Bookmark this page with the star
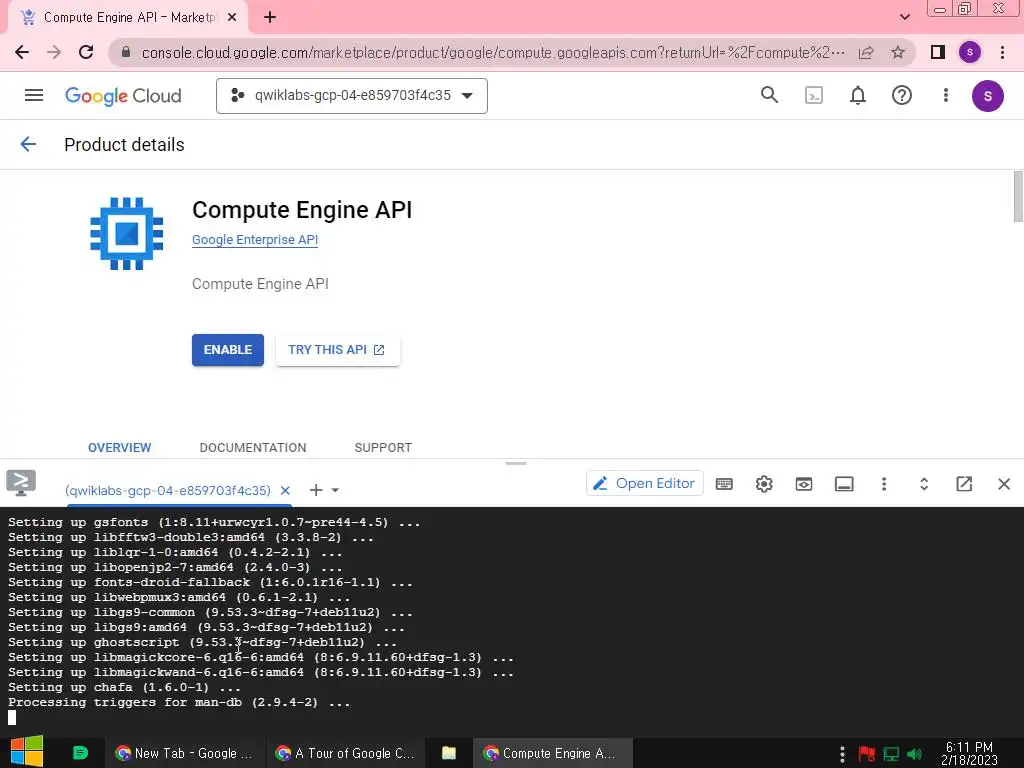Screen dimensions: 1024x768 (x=898, y=52)
